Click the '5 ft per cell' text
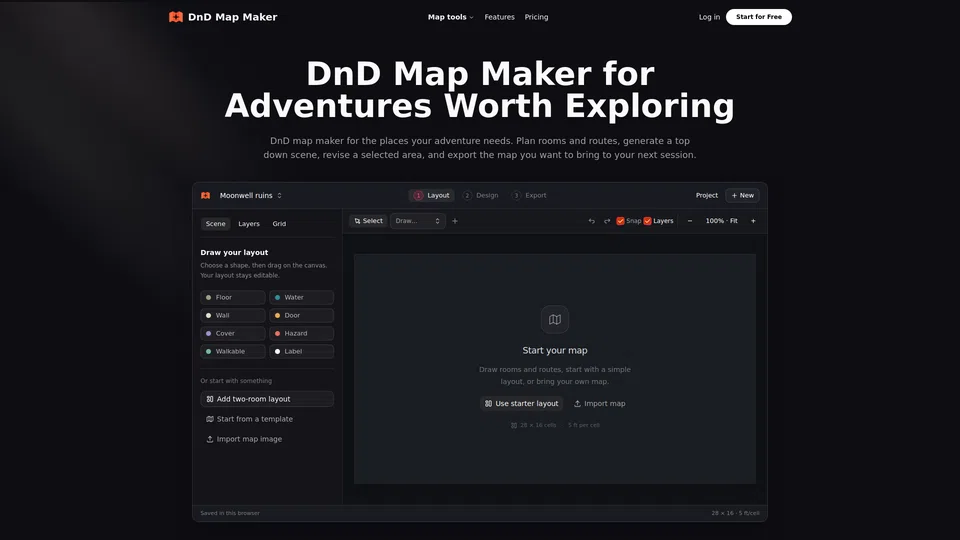This screenshot has height=540, width=960. point(583,425)
